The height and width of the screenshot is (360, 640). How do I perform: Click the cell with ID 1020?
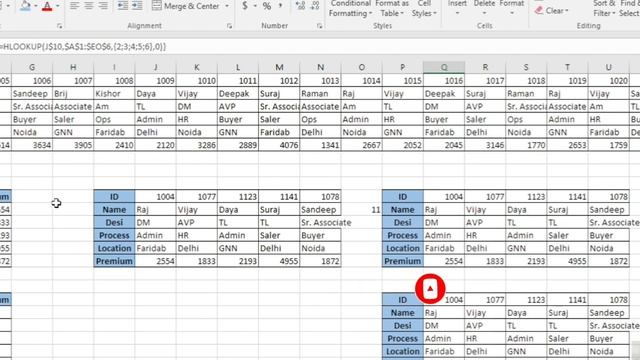609,81
